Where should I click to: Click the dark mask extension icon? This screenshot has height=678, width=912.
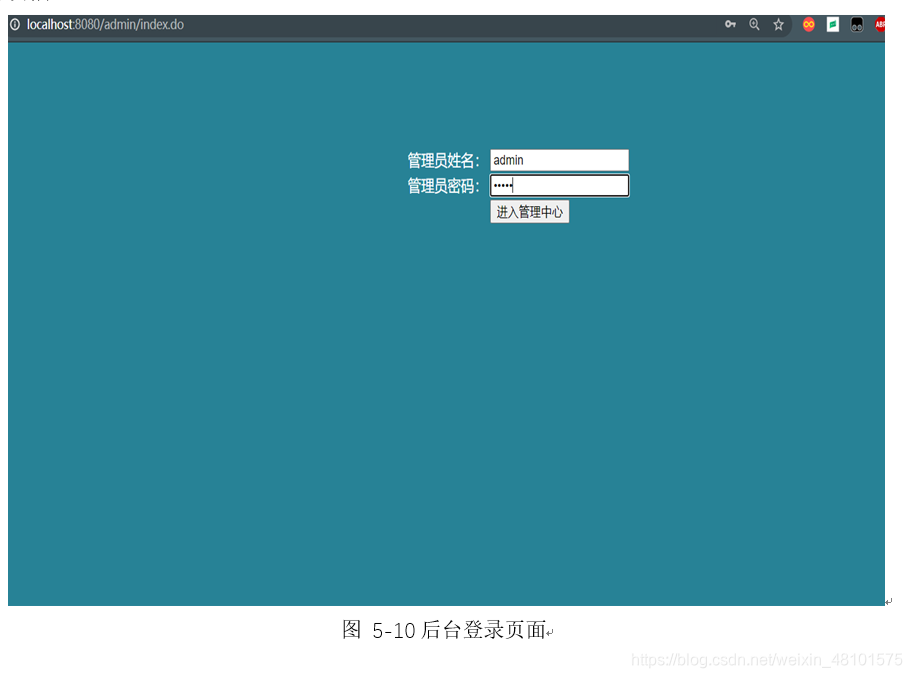pos(857,24)
